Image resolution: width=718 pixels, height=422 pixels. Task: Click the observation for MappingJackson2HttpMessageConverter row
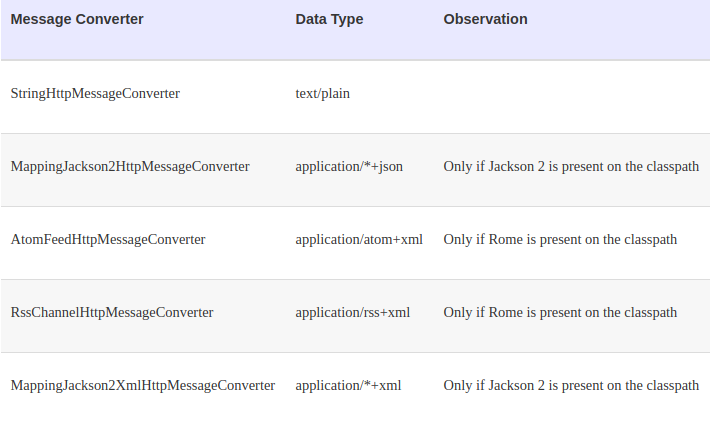[x=571, y=166]
